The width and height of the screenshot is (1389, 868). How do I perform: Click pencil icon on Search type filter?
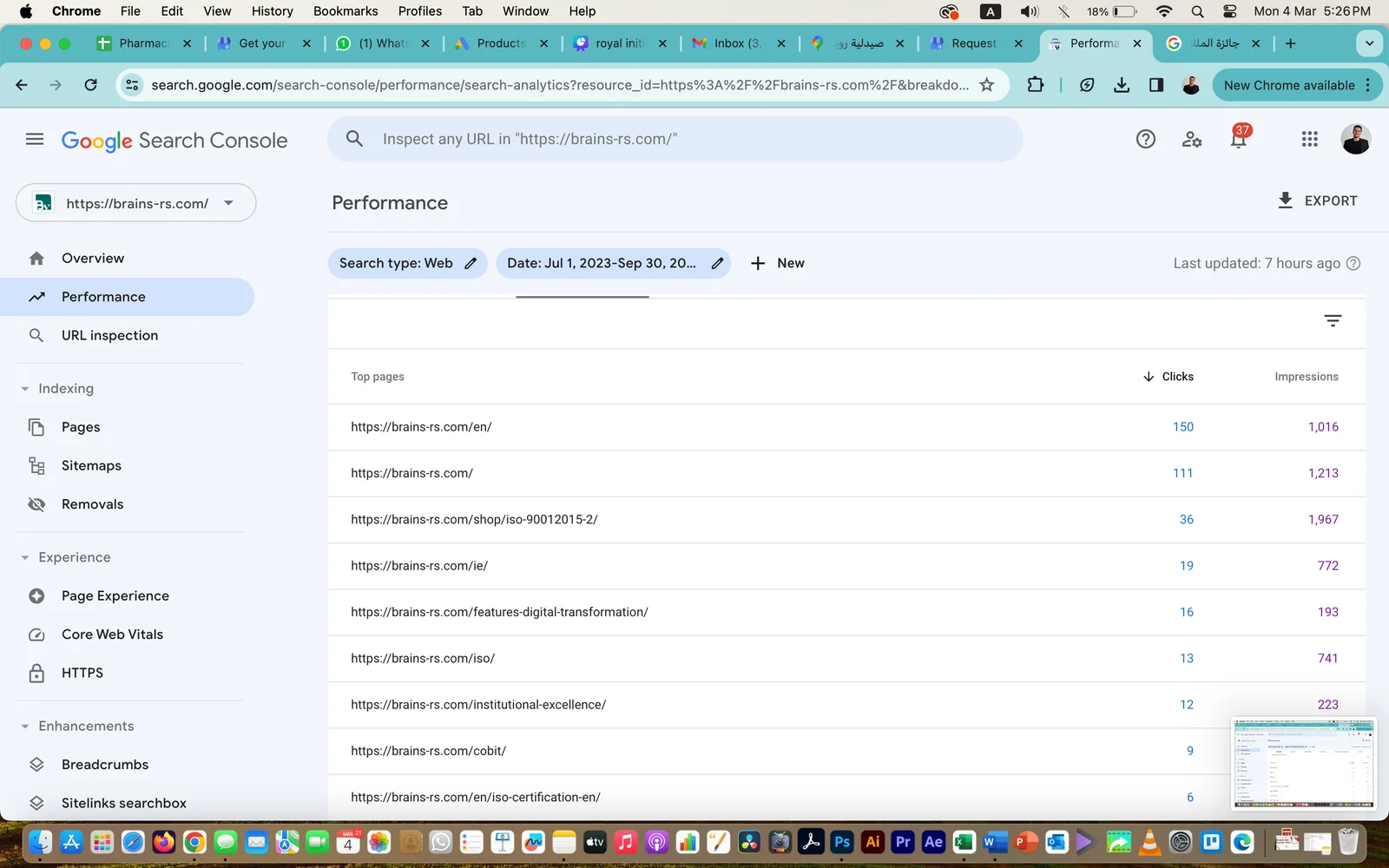coord(471,263)
